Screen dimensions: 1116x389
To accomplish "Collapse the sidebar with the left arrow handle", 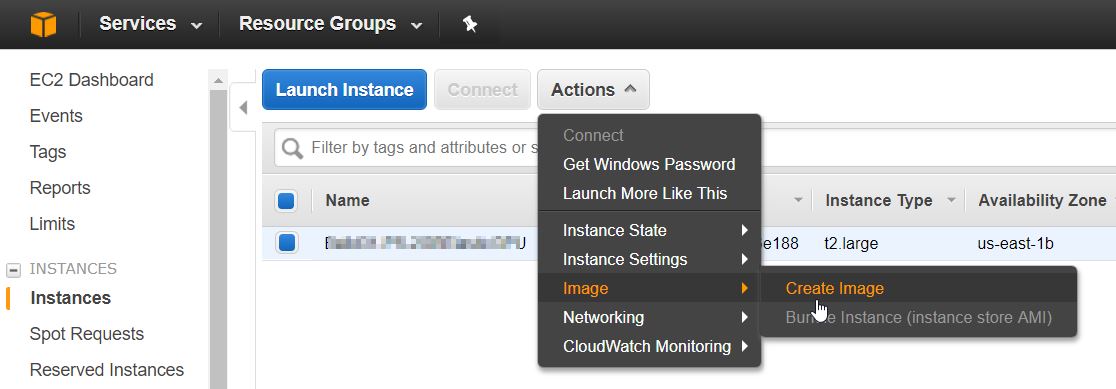I will pos(243,107).
